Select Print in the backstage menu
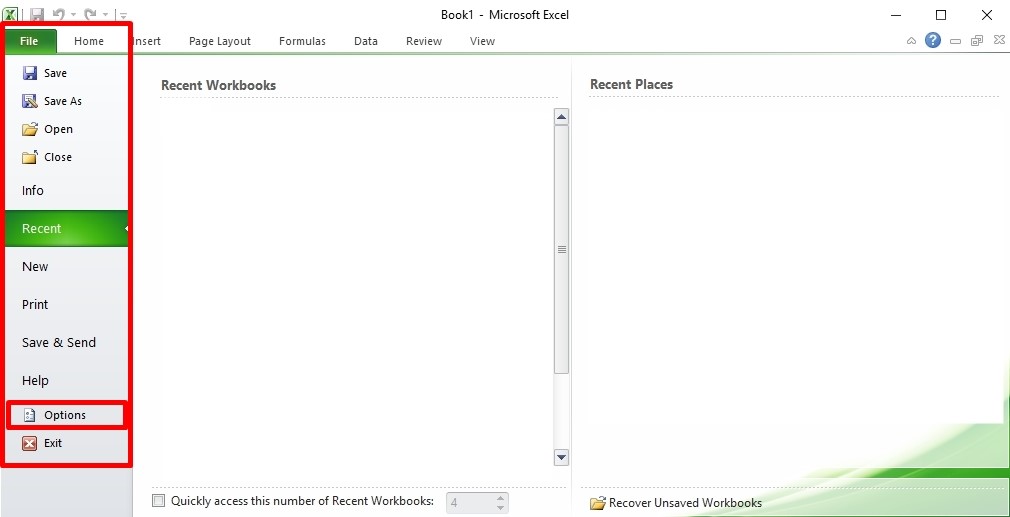This screenshot has width=1010, height=517. click(x=67, y=305)
